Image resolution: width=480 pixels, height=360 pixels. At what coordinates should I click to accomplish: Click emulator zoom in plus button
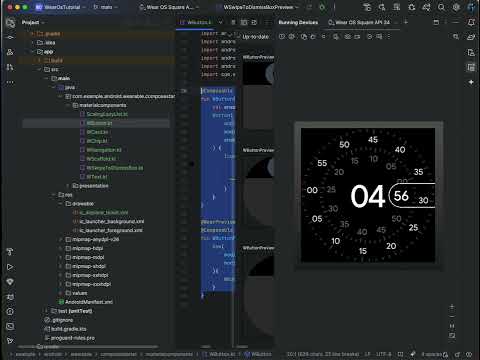pyautogui.click(x=452, y=306)
